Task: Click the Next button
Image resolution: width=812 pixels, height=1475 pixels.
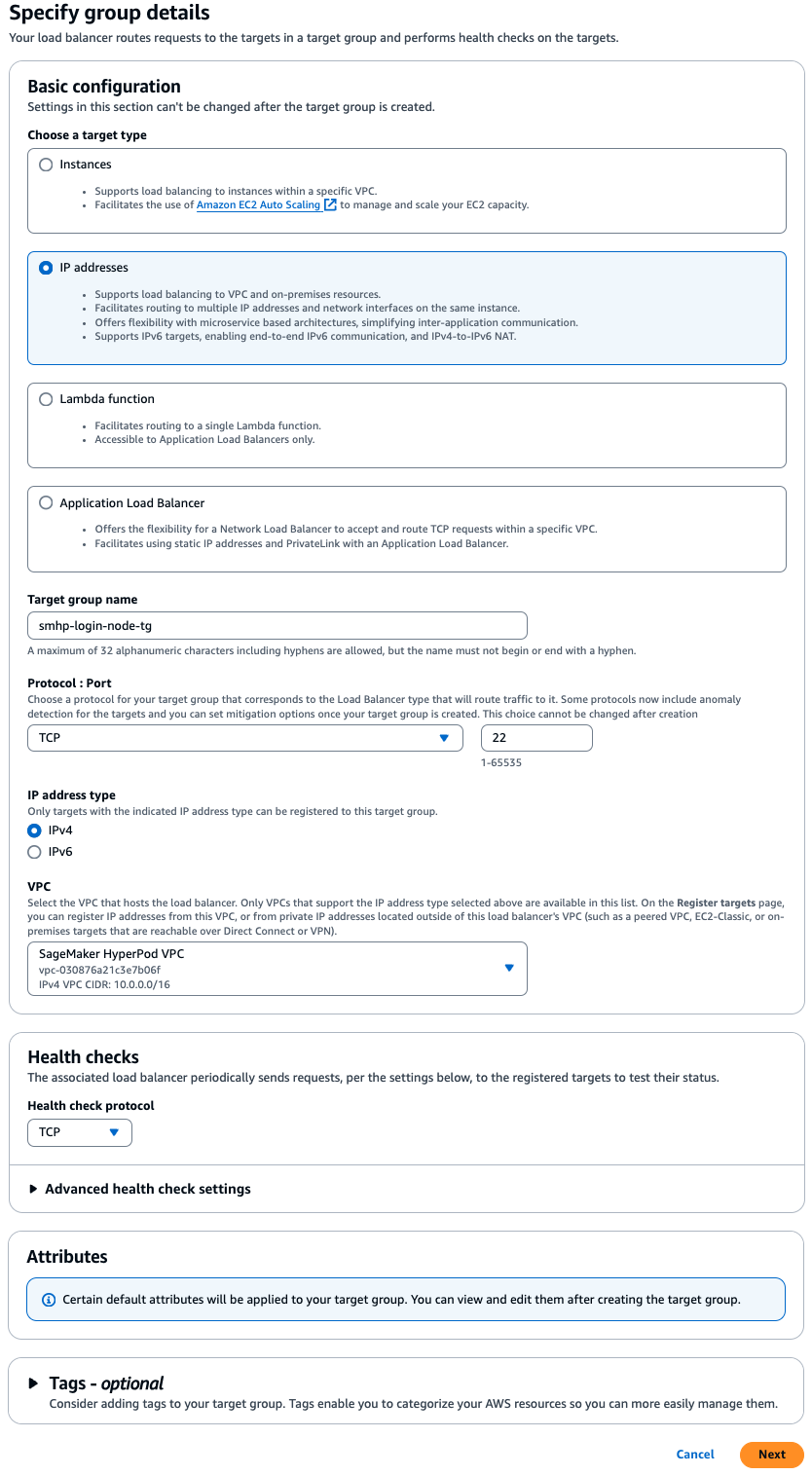Action: pos(771,1455)
